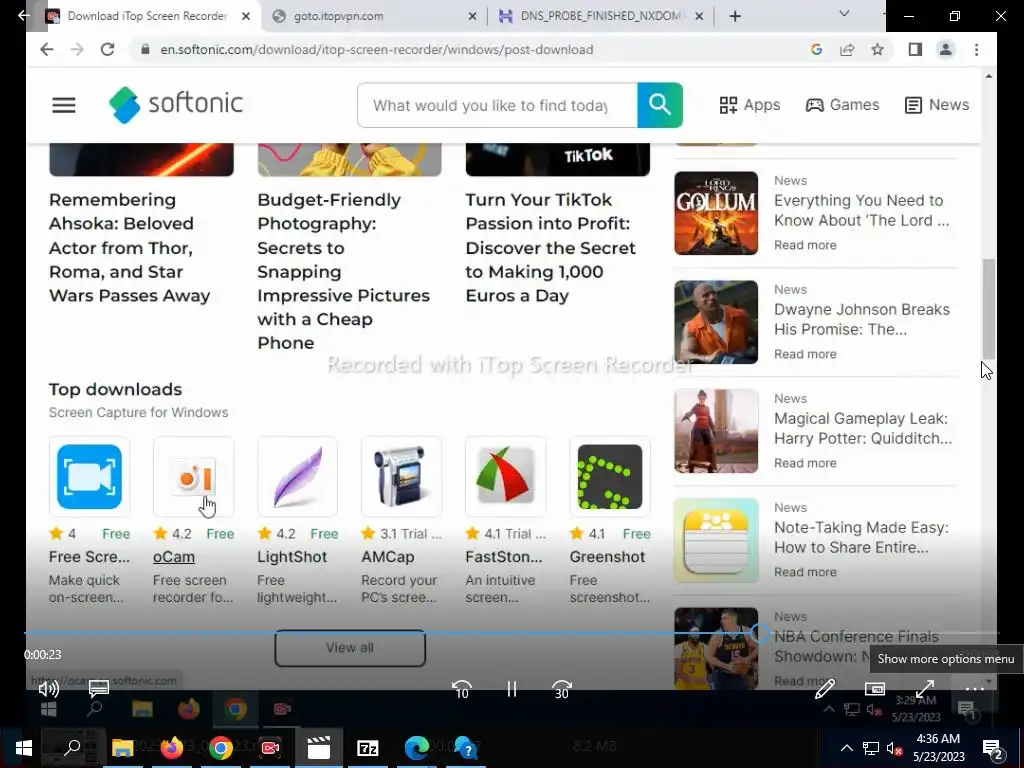Open the Windows notification center
1024x768 pixels.
click(992, 749)
